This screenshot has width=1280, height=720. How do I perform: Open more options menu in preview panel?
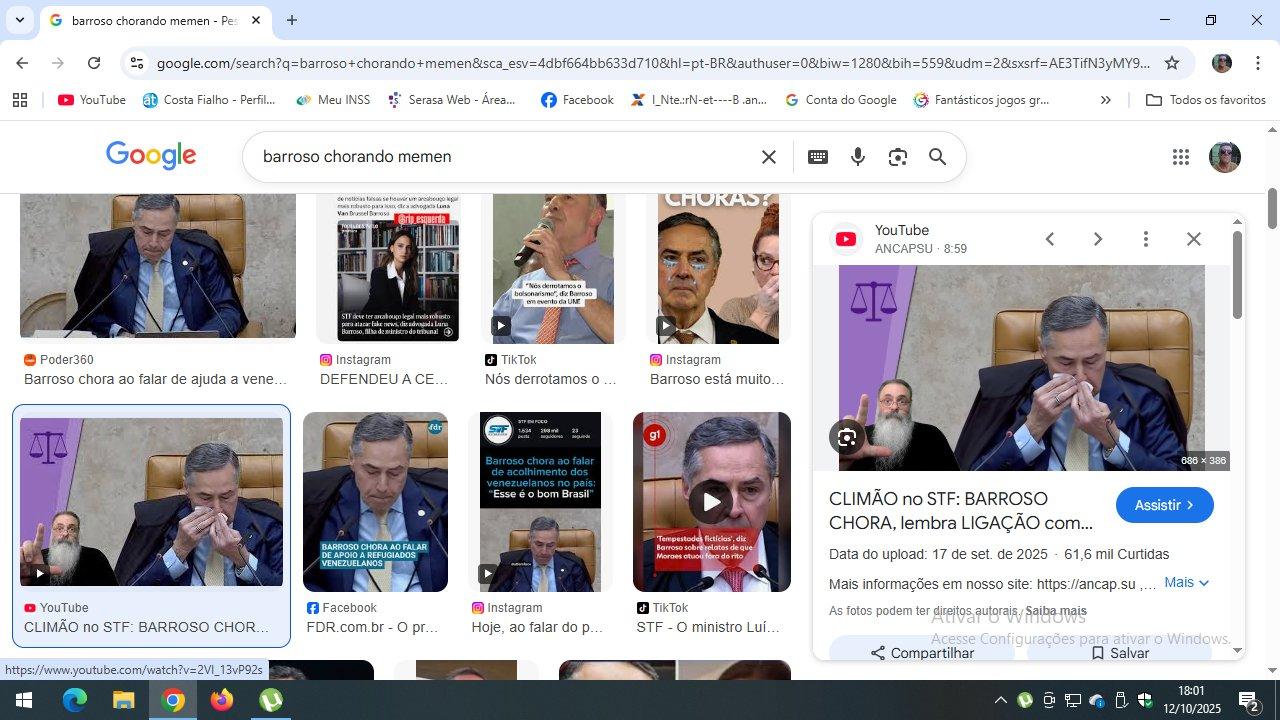click(x=1145, y=239)
